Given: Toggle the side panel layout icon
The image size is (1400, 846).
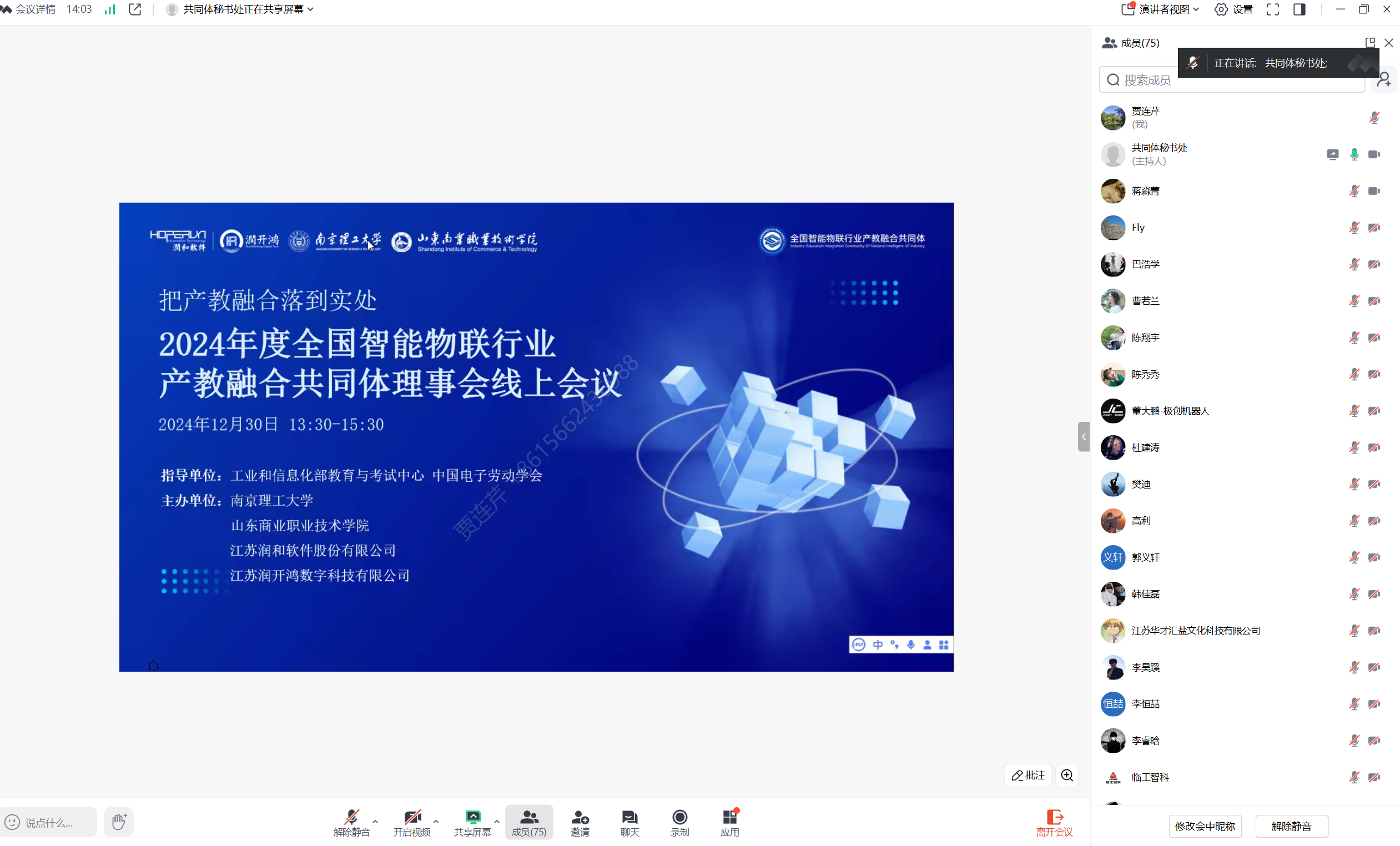Looking at the screenshot, I should click(1300, 9).
